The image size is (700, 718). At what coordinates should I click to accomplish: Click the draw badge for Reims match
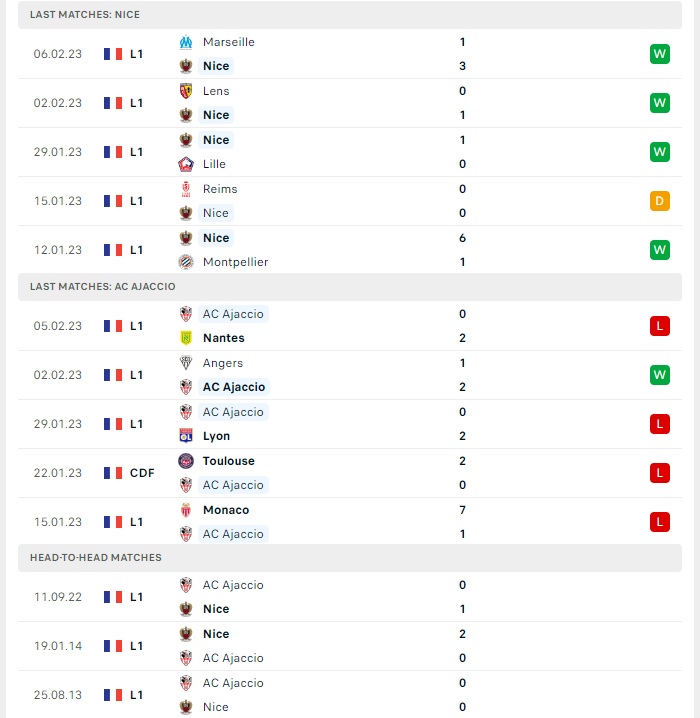(659, 201)
